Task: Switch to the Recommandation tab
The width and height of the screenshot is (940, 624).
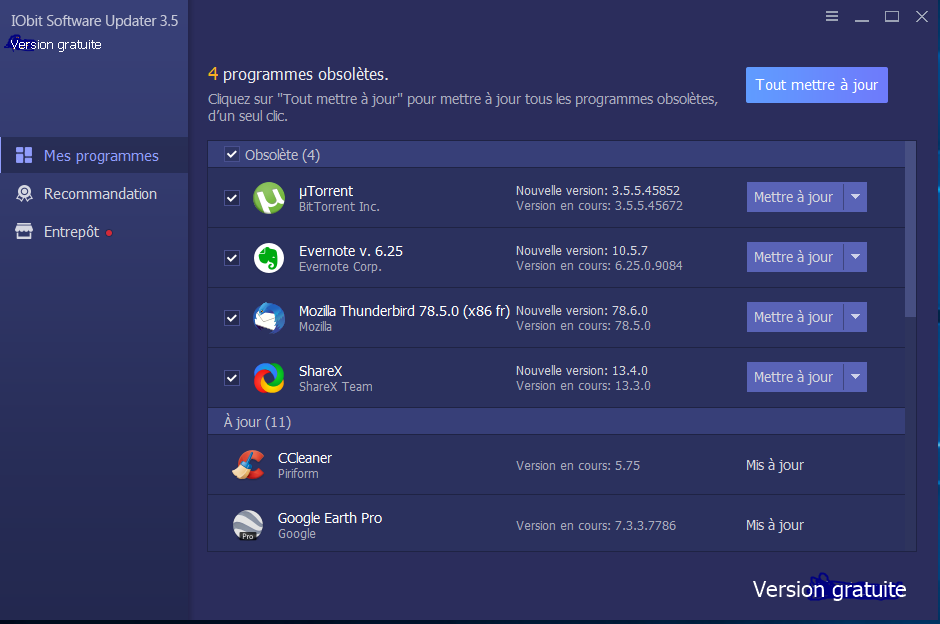Action: click(x=100, y=194)
